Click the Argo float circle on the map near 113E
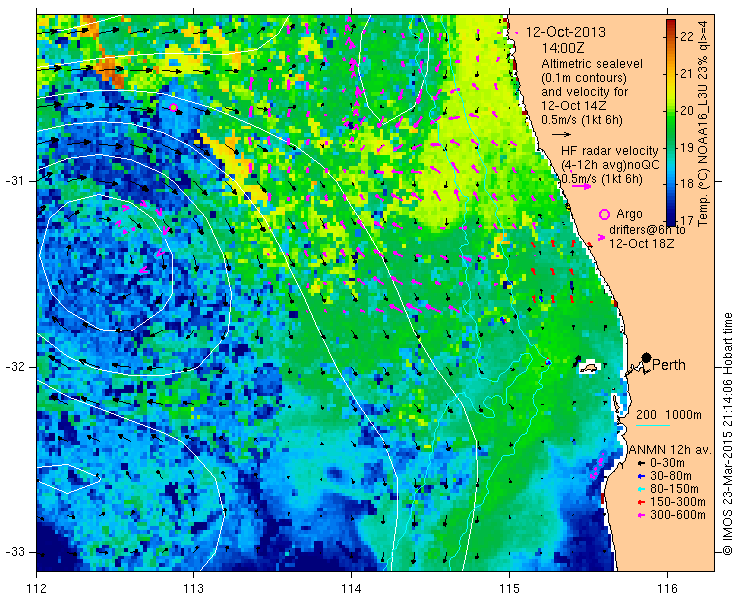Screen dimensions: 740x600 [x=173, y=108]
